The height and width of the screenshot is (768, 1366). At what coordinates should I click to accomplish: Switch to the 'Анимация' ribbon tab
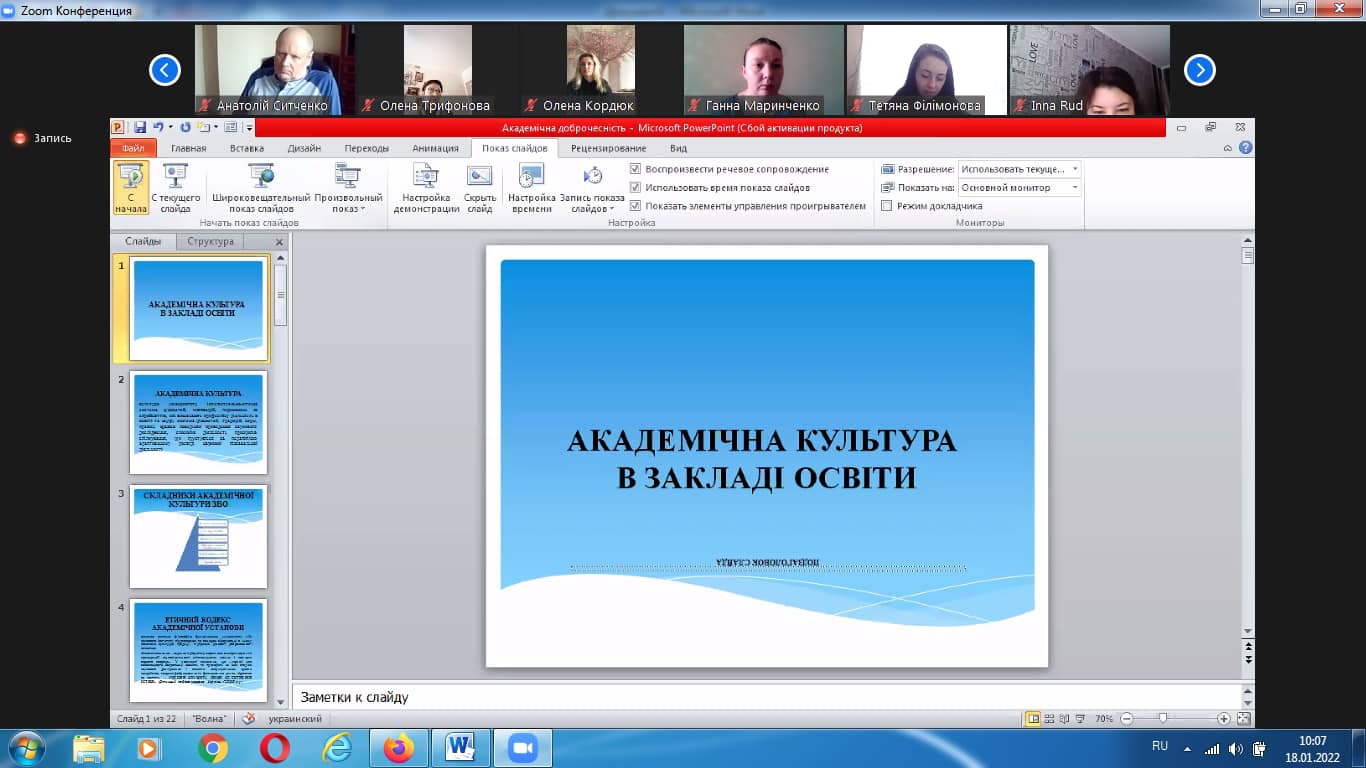(435, 148)
